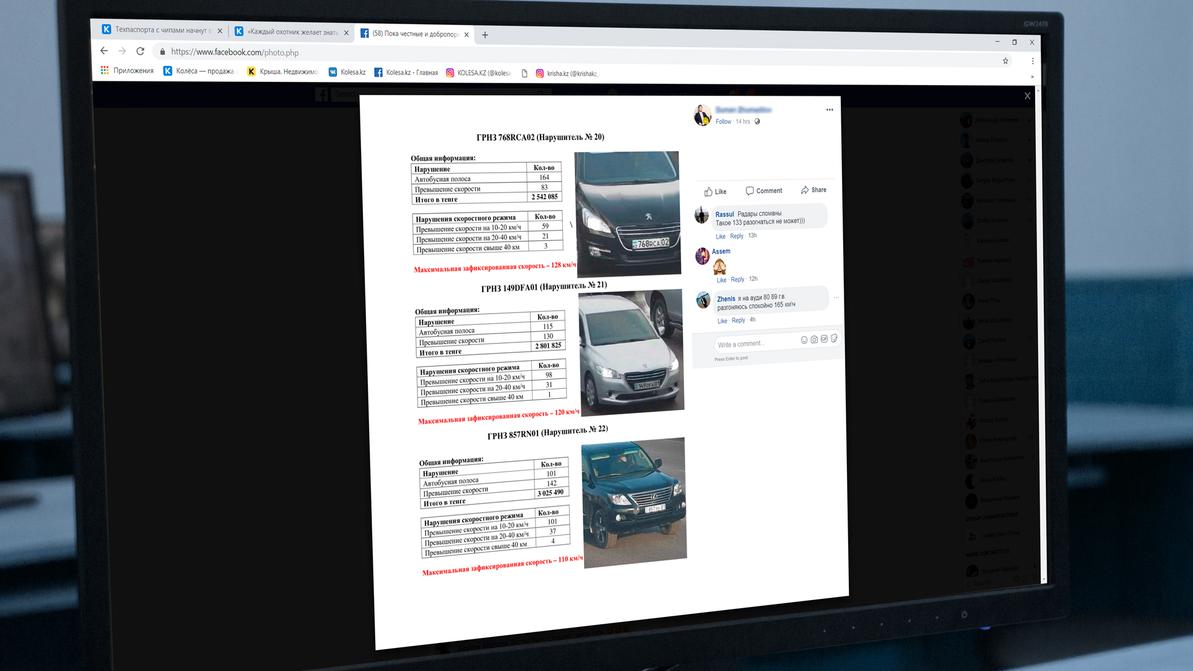Close the active Facebook tab
The height and width of the screenshot is (671, 1193).
pyautogui.click(x=466, y=34)
